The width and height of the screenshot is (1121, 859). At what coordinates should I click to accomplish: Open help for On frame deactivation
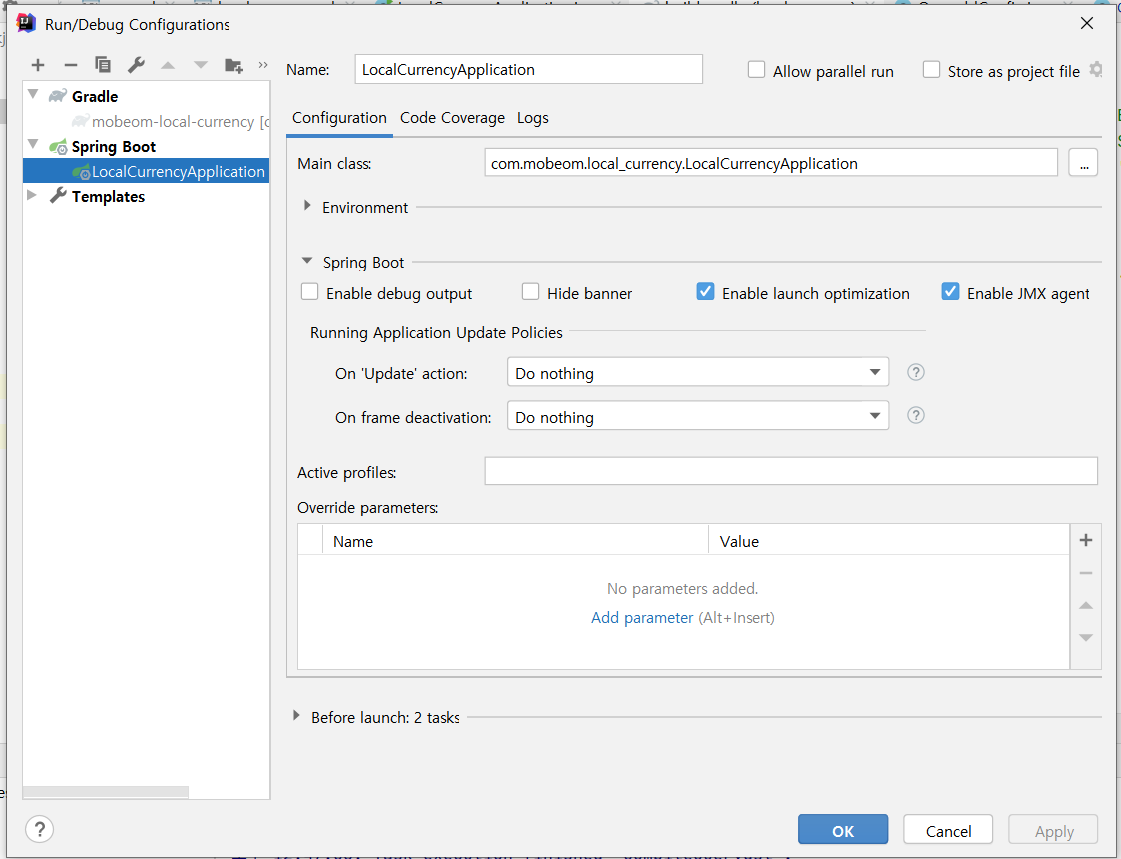tap(916, 416)
